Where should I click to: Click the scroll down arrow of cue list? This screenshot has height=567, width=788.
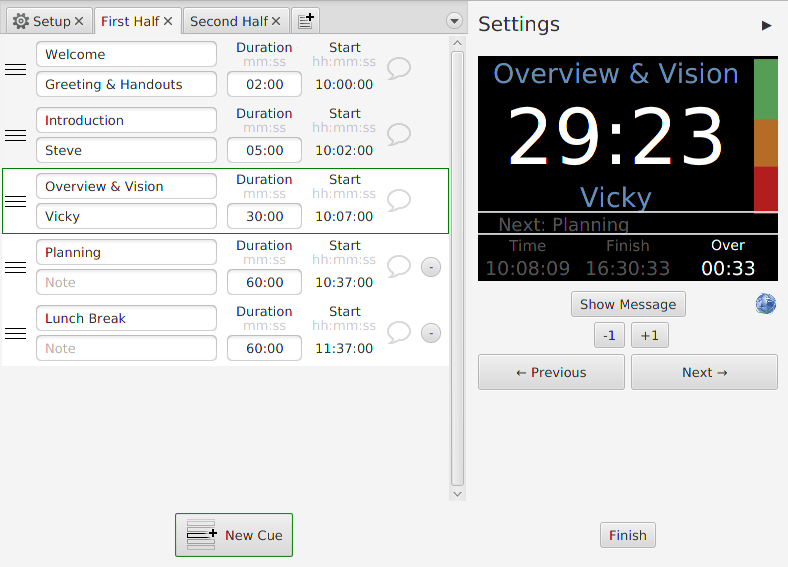tap(457, 494)
